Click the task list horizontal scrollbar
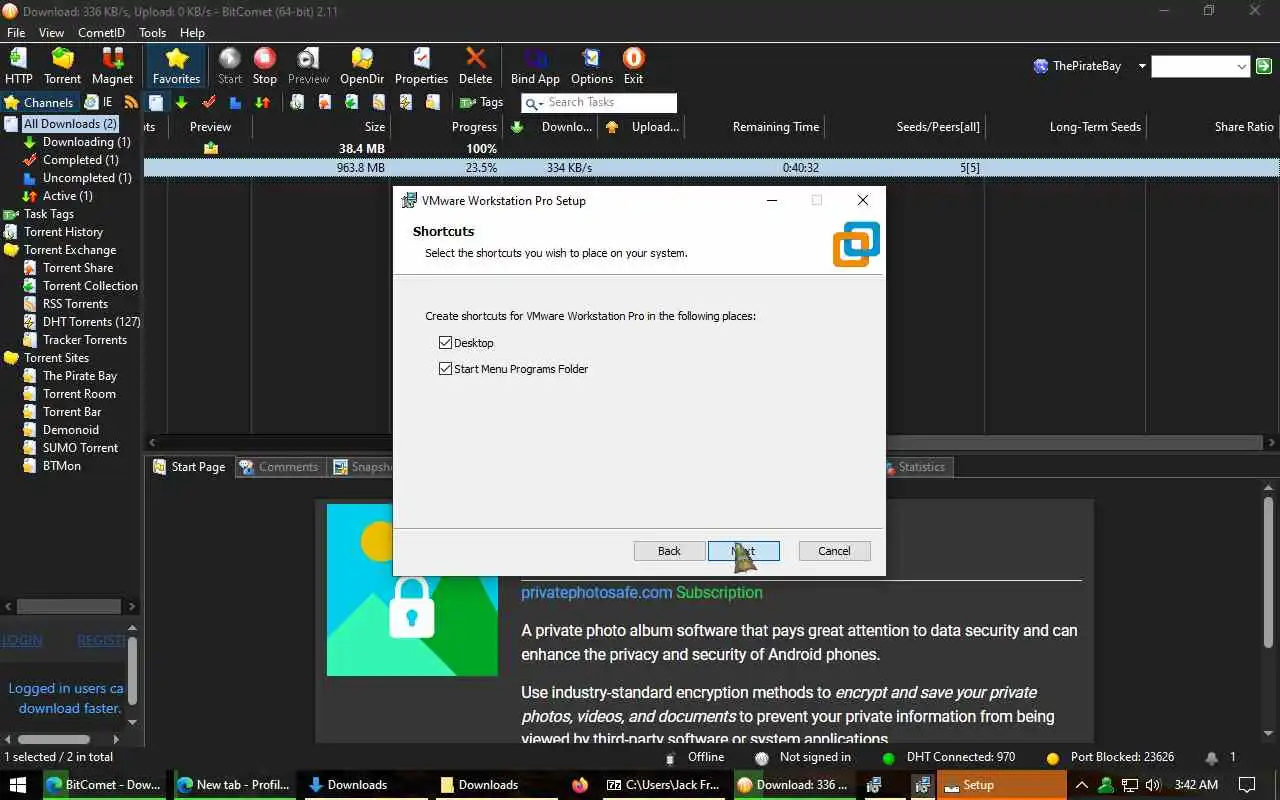The image size is (1280, 800). 710,442
